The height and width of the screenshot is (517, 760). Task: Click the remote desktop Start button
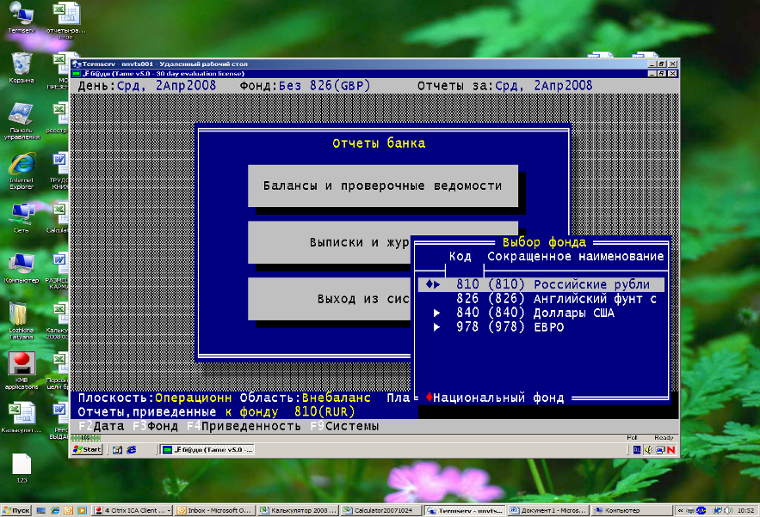pos(87,450)
